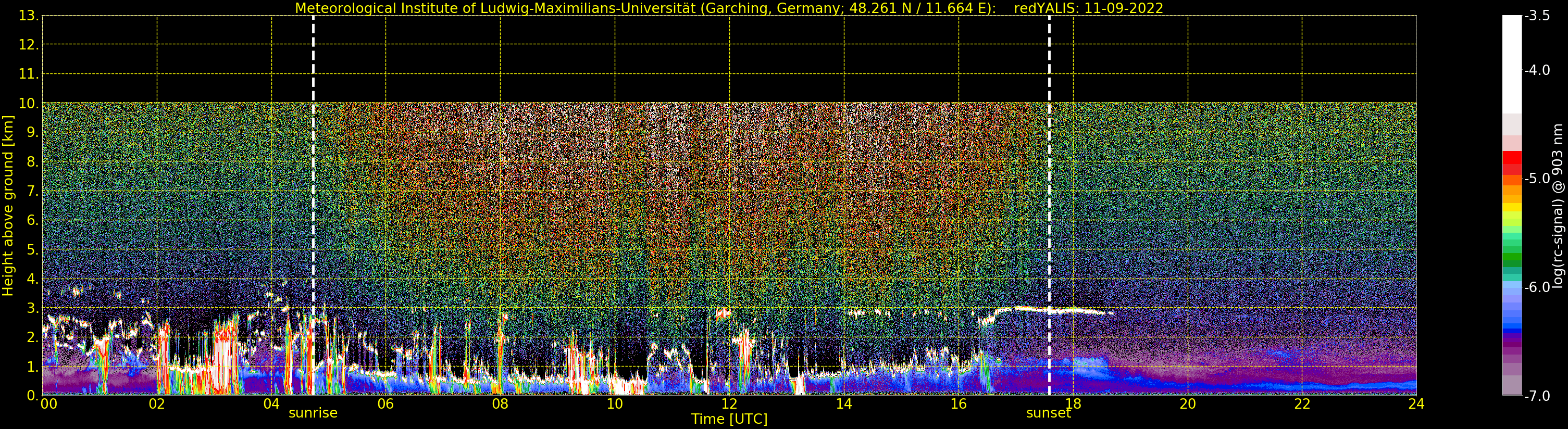Click the sunset dashed vertical marker line
The width and height of the screenshot is (1568, 429).
(x=1049, y=205)
